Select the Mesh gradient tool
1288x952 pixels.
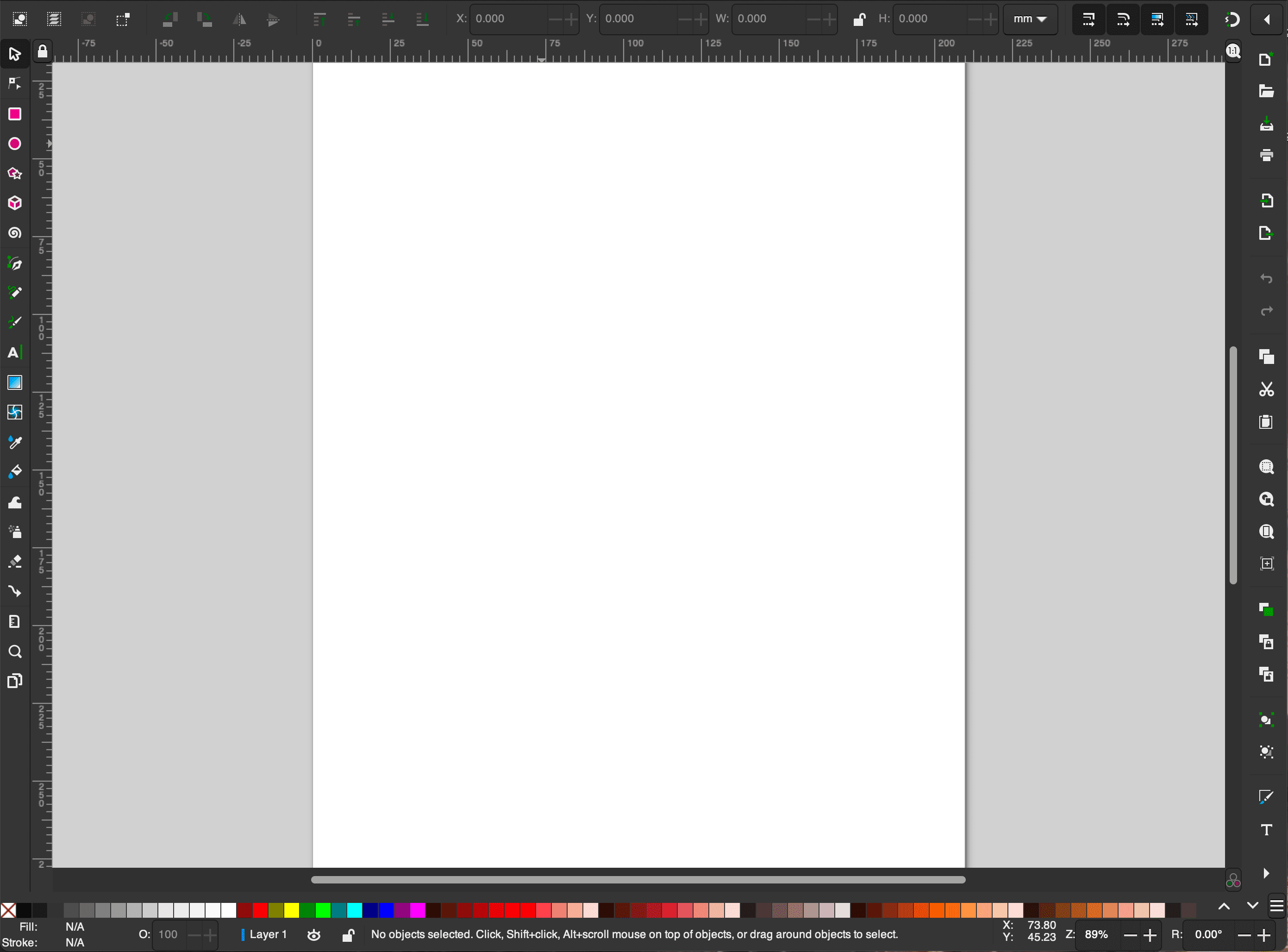(x=15, y=413)
